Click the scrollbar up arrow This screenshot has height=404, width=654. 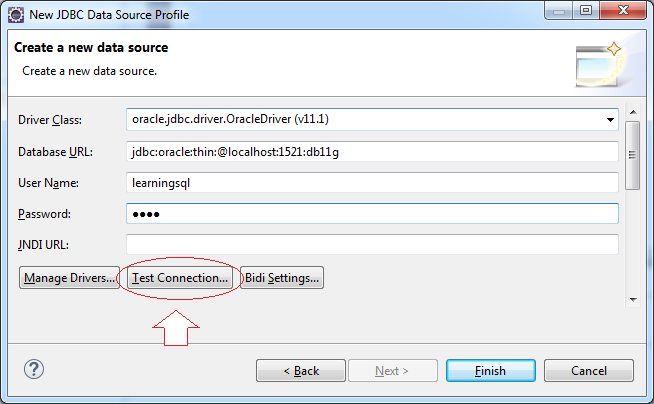(x=633, y=112)
